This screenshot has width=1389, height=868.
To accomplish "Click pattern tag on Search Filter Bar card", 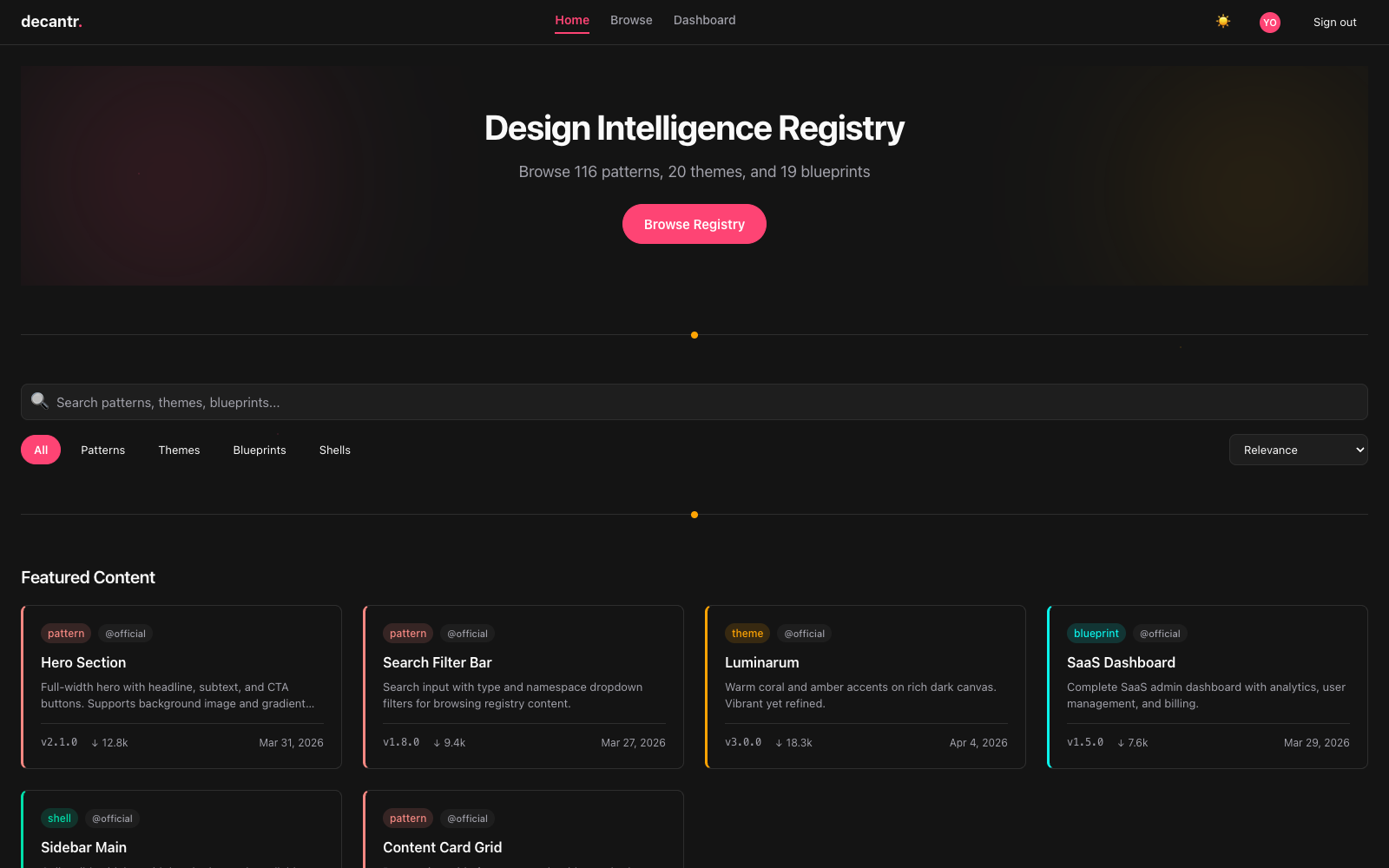I will [408, 634].
